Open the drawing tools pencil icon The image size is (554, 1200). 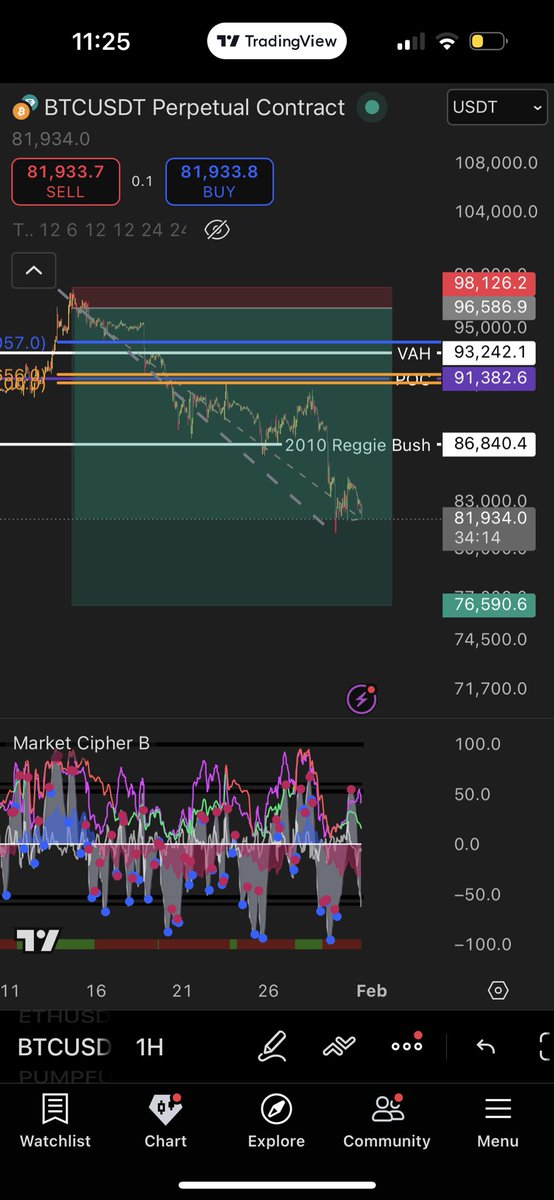272,1046
